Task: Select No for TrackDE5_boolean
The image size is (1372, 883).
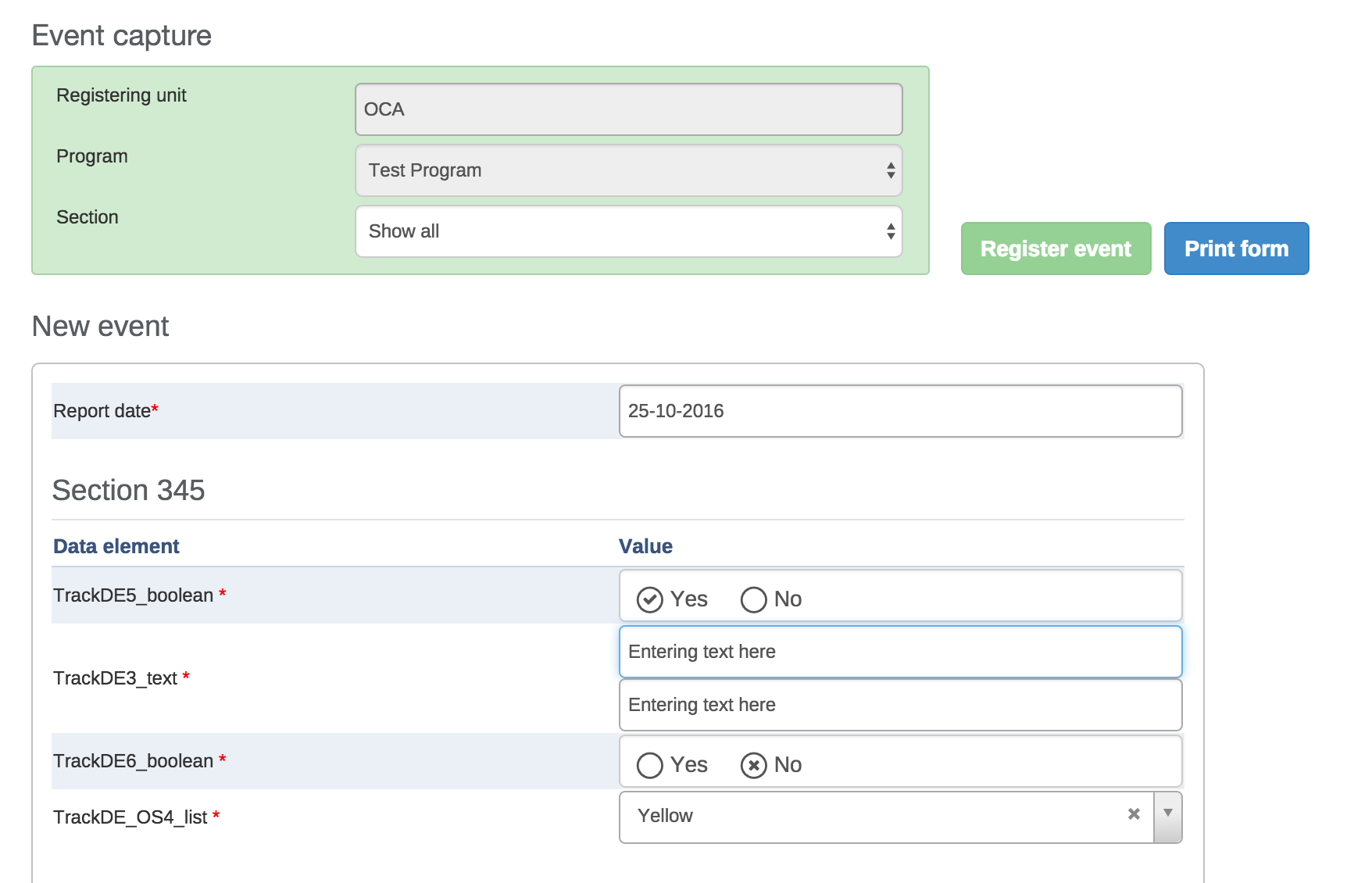Action: [754, 599]
